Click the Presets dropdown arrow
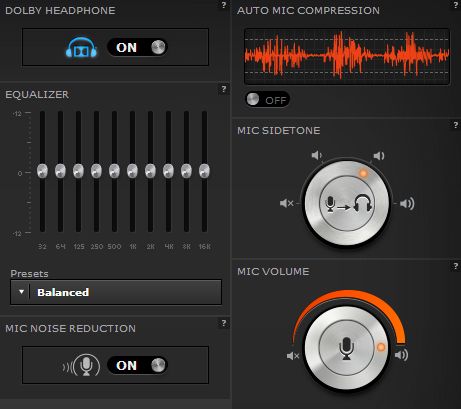The width and height of the screenshot is (461, 409). click(21, 292)
